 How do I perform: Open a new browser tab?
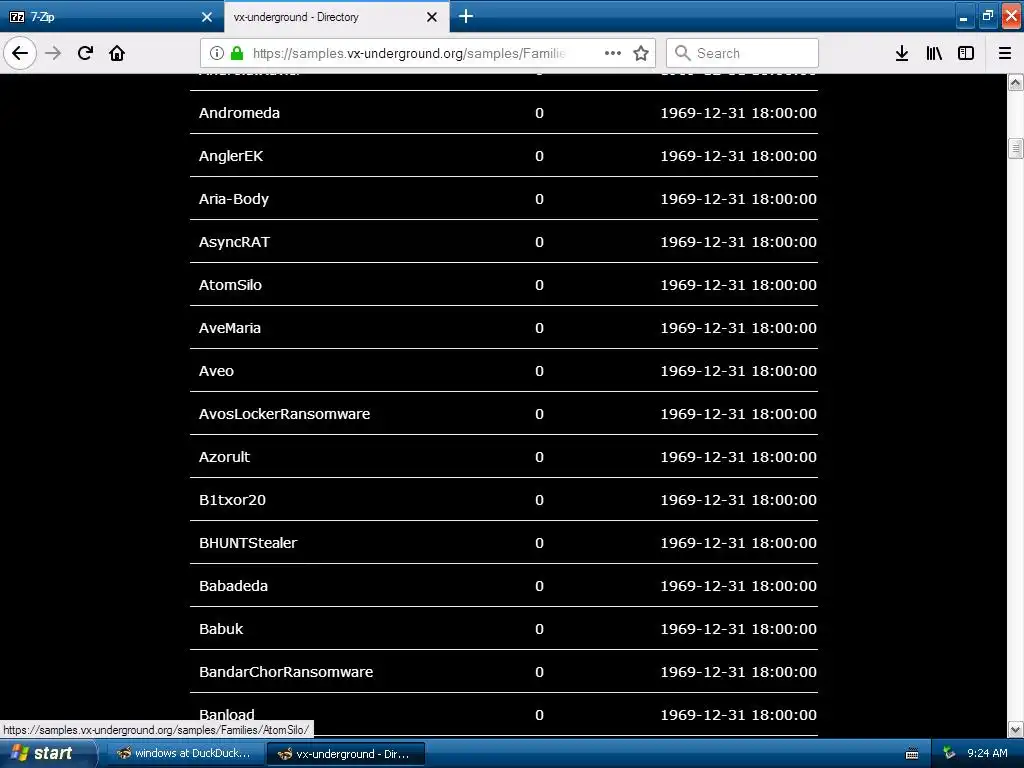466,16
